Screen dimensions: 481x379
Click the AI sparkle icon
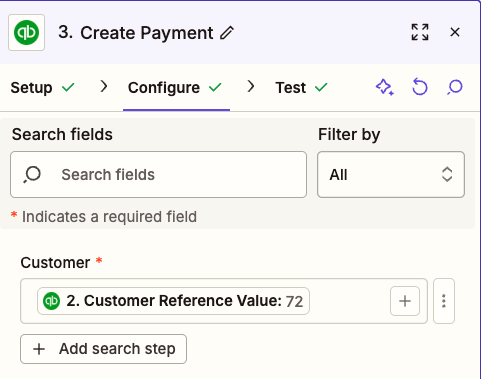385,87
